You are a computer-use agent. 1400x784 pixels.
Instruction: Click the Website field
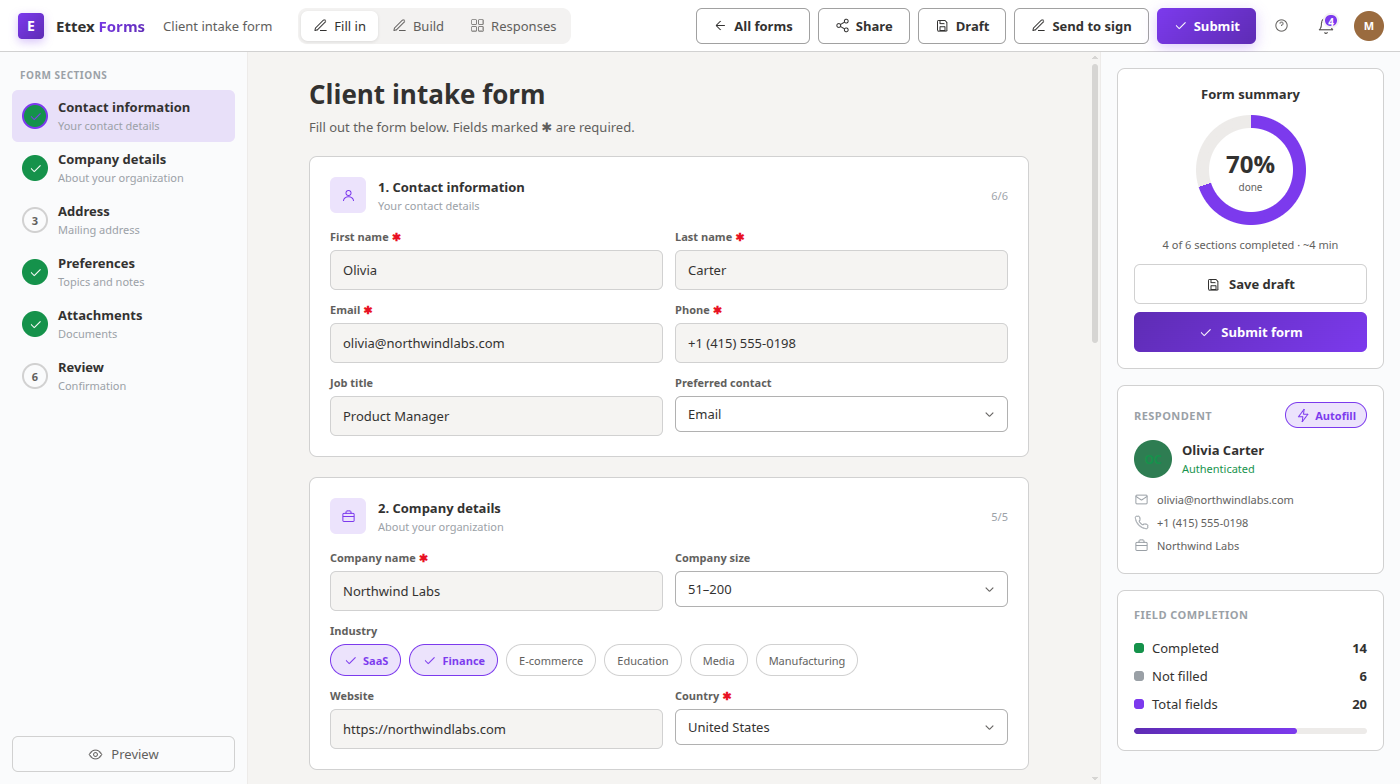[496, 729]
